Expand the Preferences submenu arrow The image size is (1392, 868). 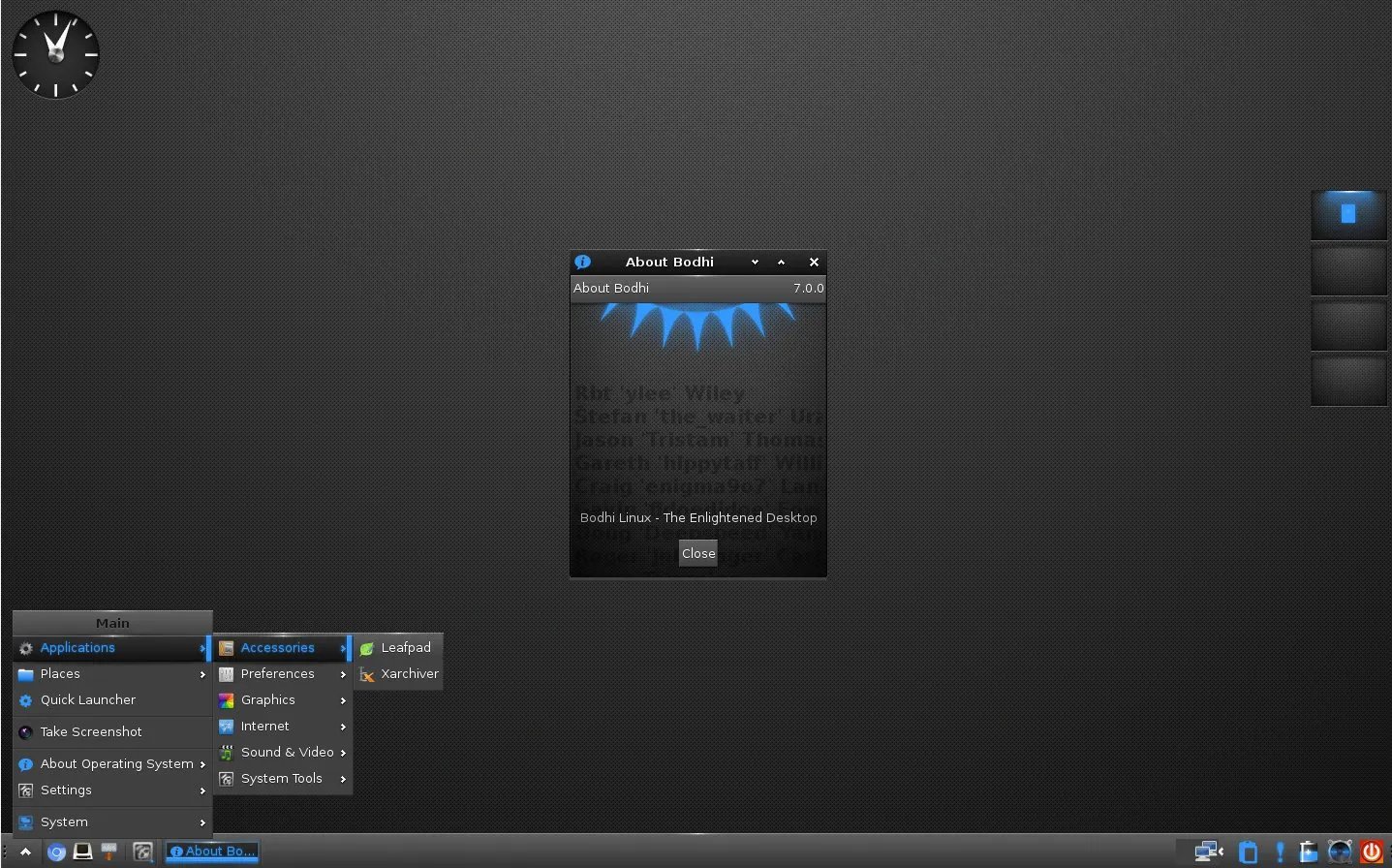point(343,674)
